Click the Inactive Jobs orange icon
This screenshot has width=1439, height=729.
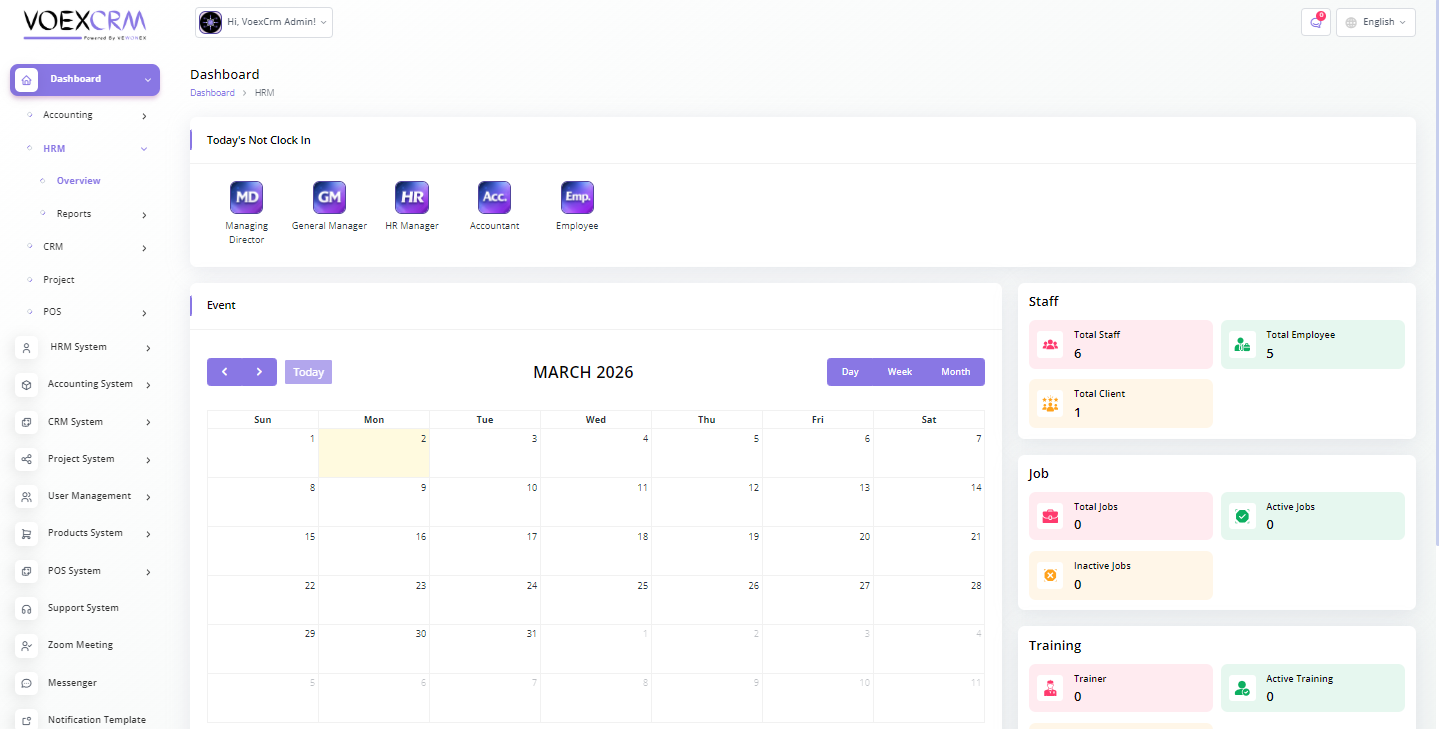tap(1050, 576)
